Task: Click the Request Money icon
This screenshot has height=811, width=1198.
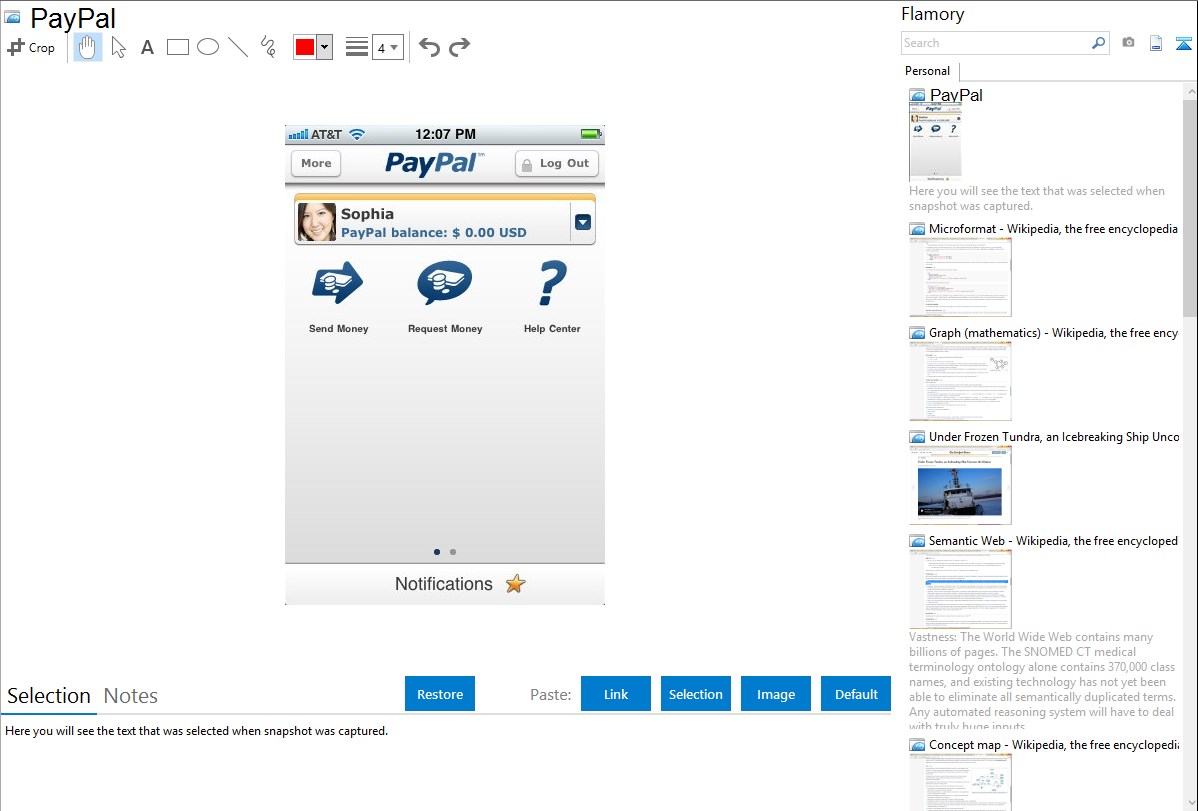Action: tap(445, 282)
